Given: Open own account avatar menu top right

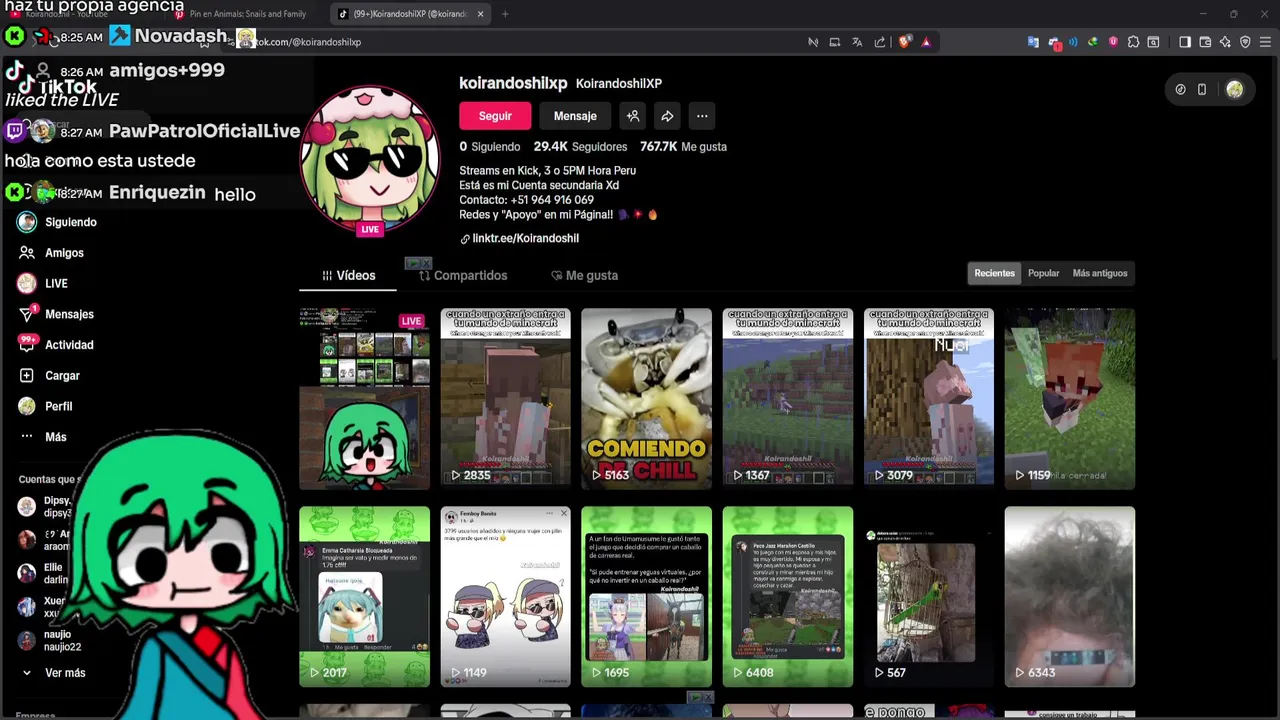Looking at the screenshot, I should [x=1235, y=89].
